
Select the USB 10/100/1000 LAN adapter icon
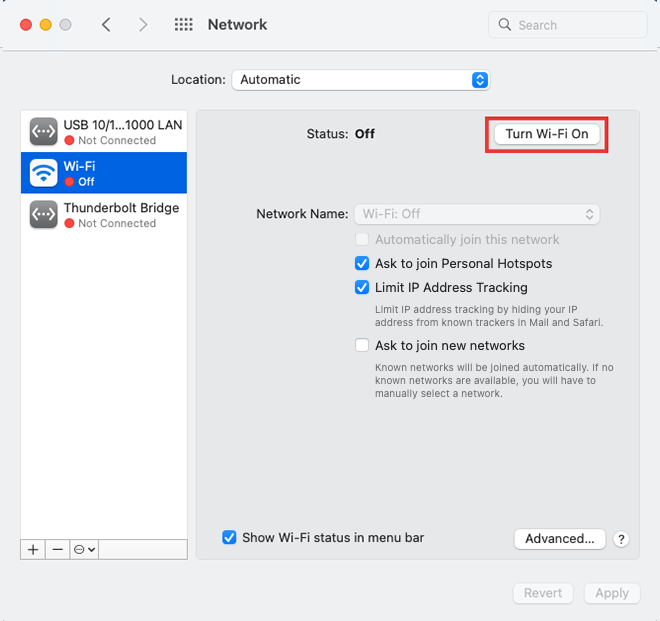pos(43,131)
